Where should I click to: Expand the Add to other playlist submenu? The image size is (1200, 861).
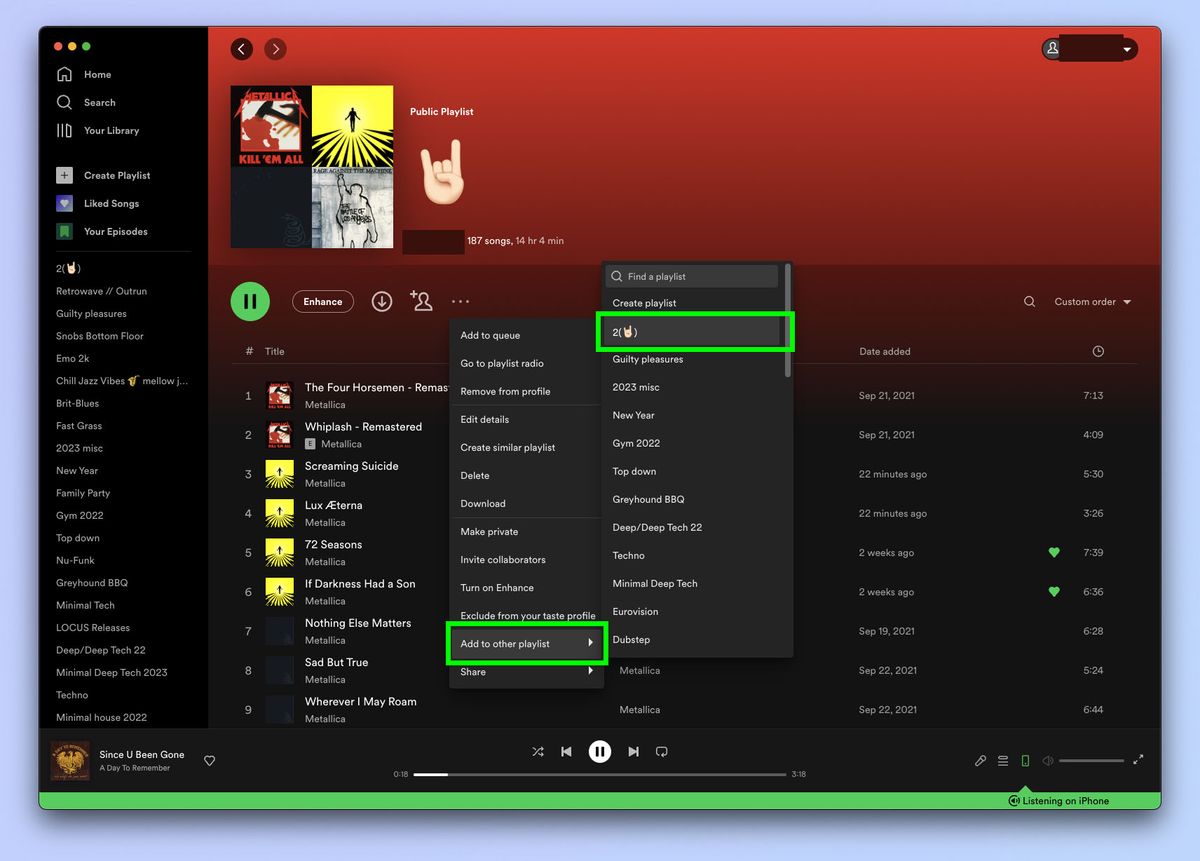coord(526,644)
